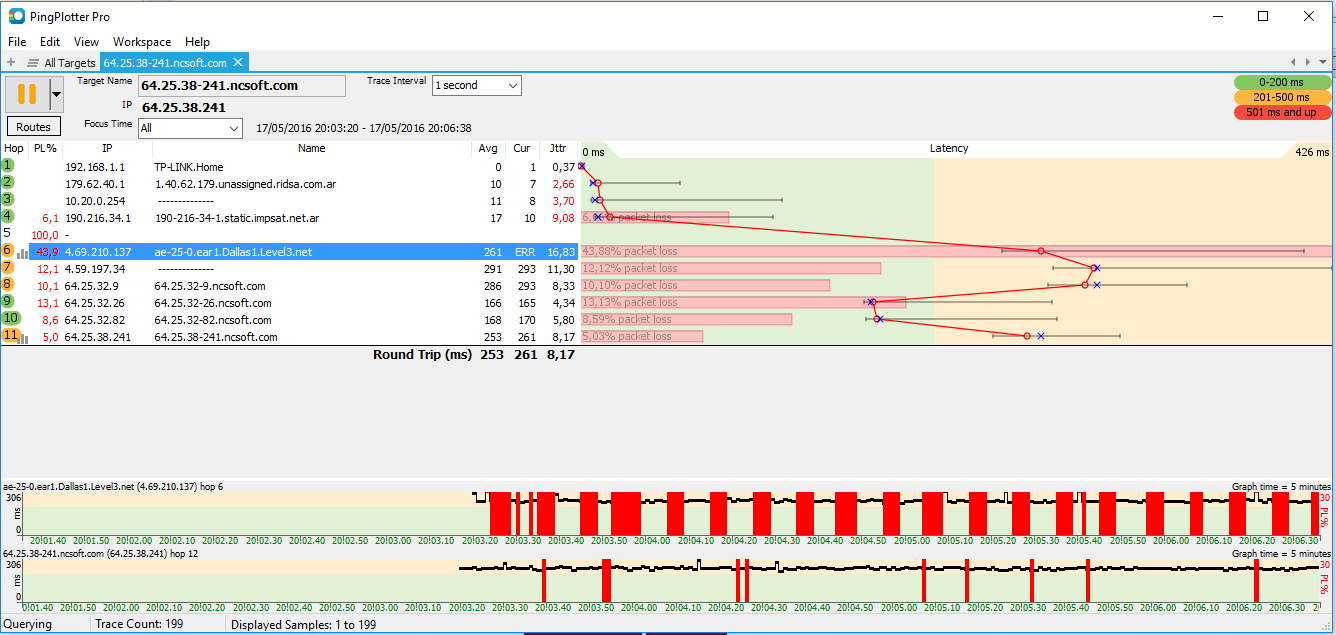
Task: Open the Help menu
Action: pos(198,42)
